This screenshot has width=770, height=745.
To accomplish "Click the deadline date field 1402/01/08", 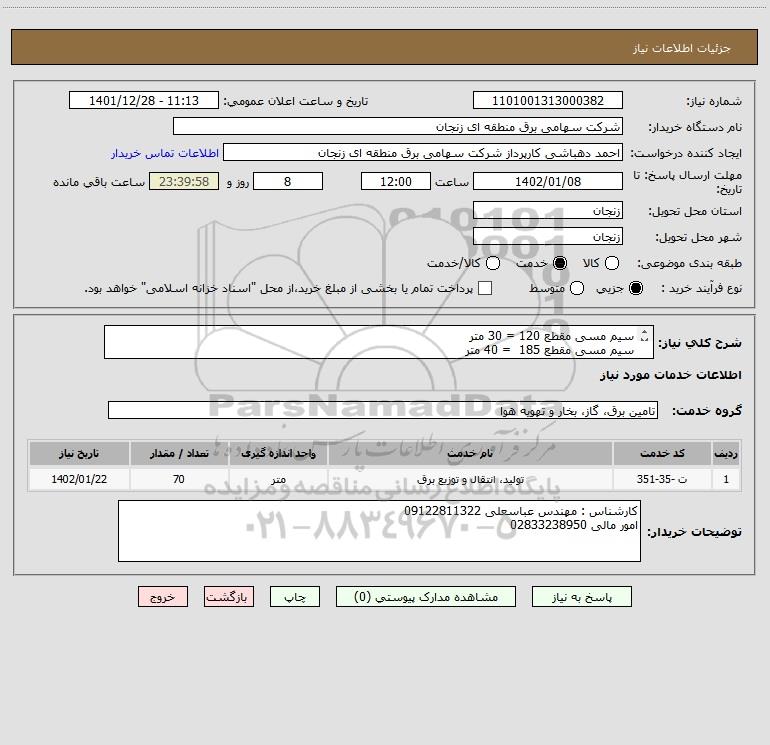I will click(x=548, y=181).
